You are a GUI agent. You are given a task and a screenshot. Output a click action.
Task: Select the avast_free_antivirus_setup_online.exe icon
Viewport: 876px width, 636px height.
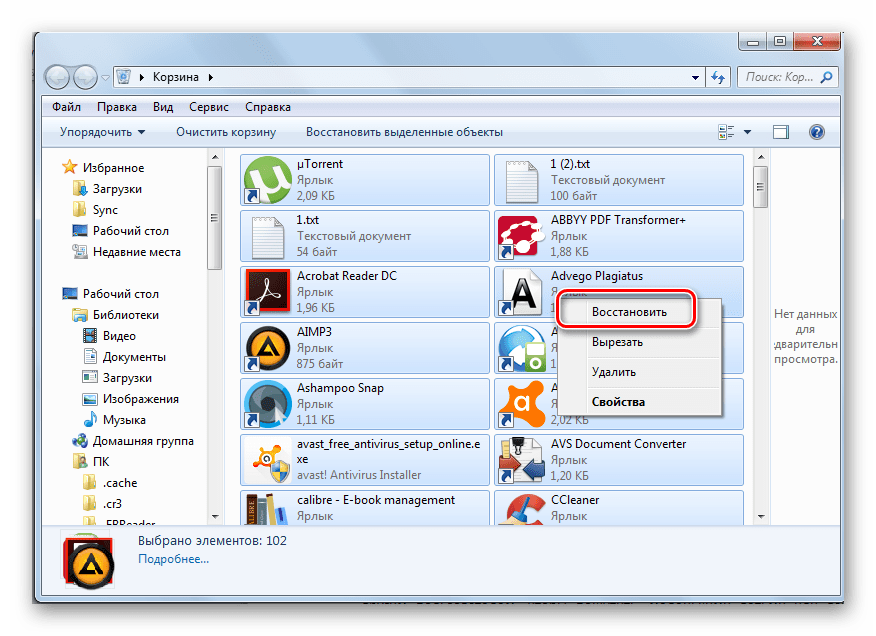(x=270, y=461)
